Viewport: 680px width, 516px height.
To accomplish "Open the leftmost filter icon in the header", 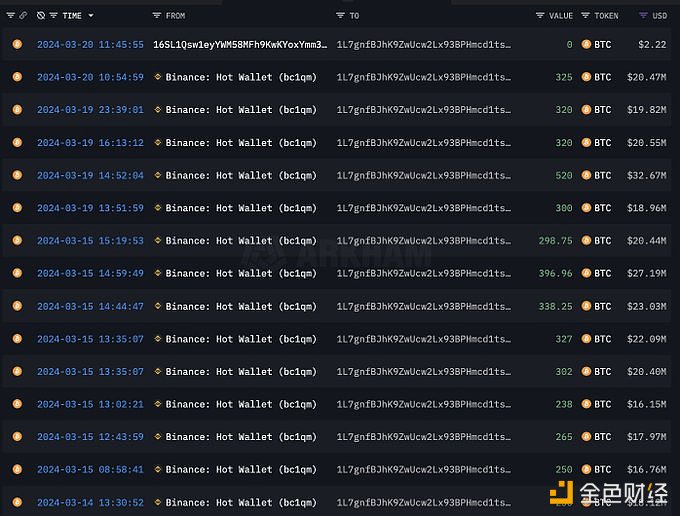I will click(11, 16).
